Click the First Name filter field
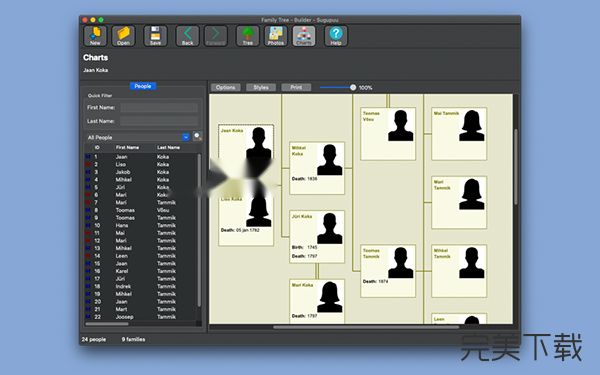This screenshot has height=375, width=600. (159, 108)
